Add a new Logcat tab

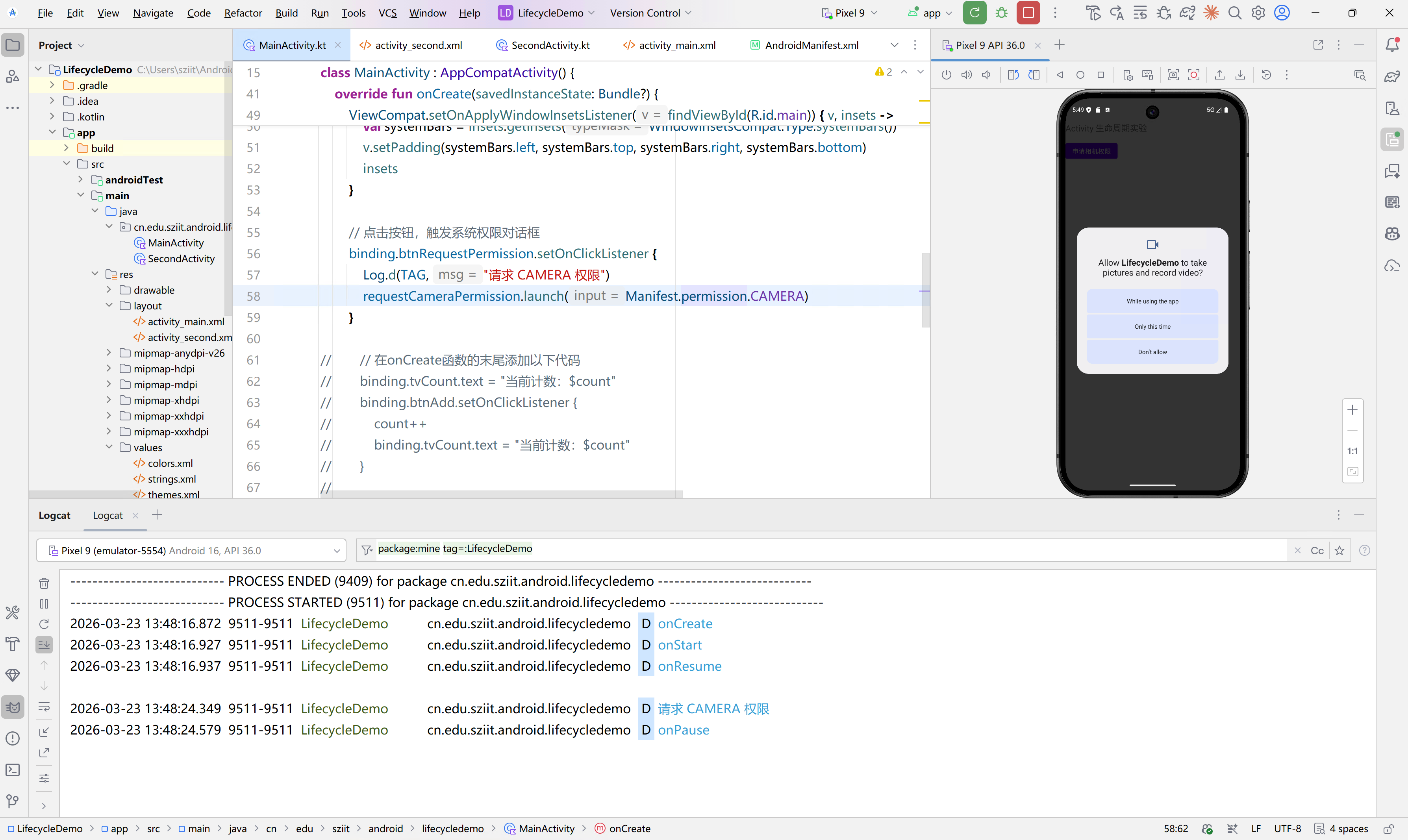pos(157,514)
